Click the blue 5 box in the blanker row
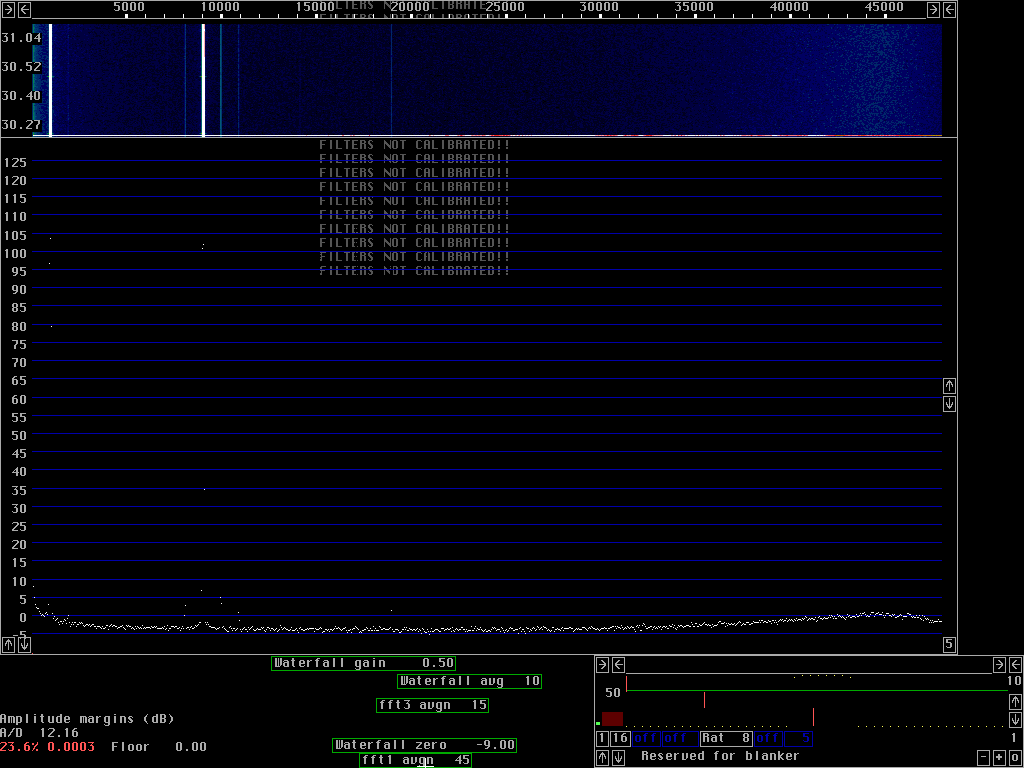1024x768 pixels. tap(798, 739)
